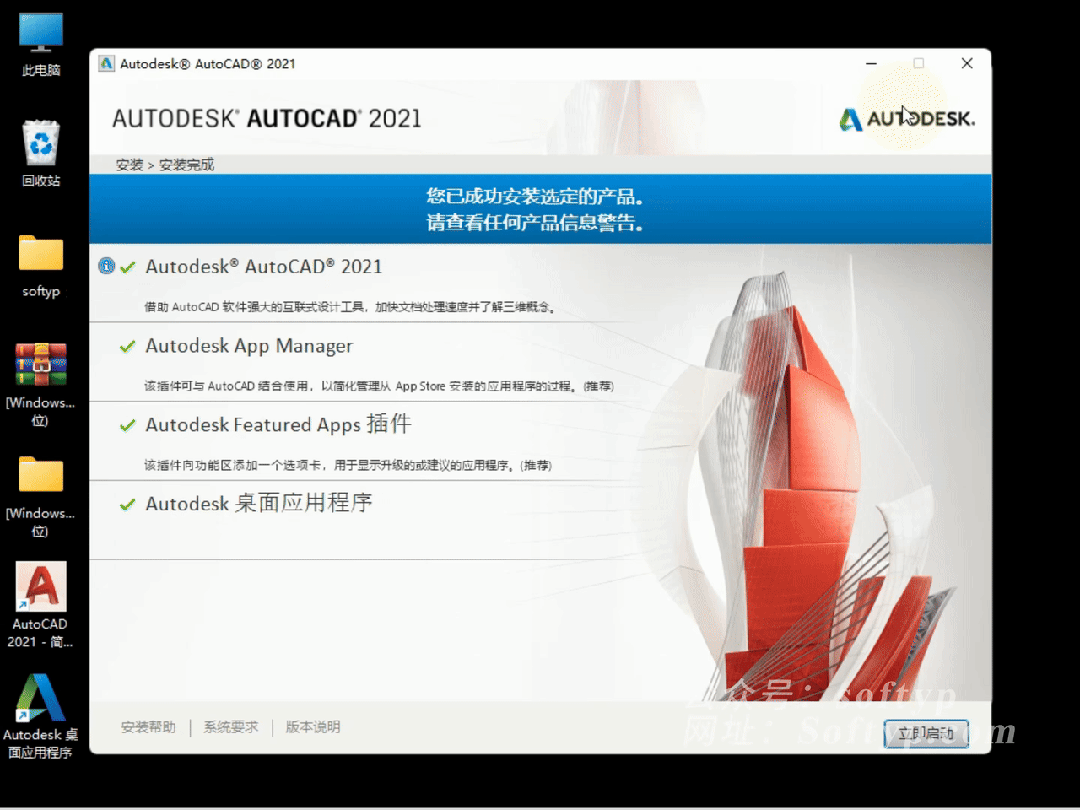The image size is (1080, 810).
Task: Open the 系统要求 link
Action: click(x=231, y=727)
